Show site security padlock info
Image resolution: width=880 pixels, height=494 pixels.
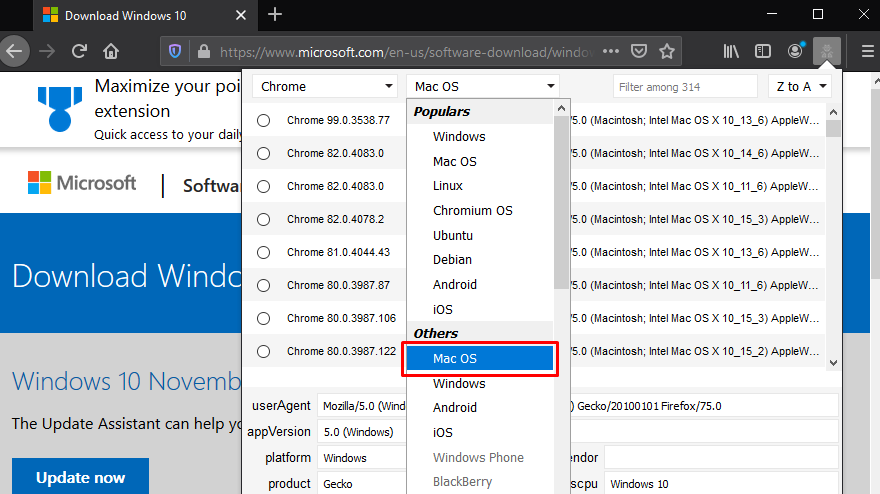coord(204,52)
